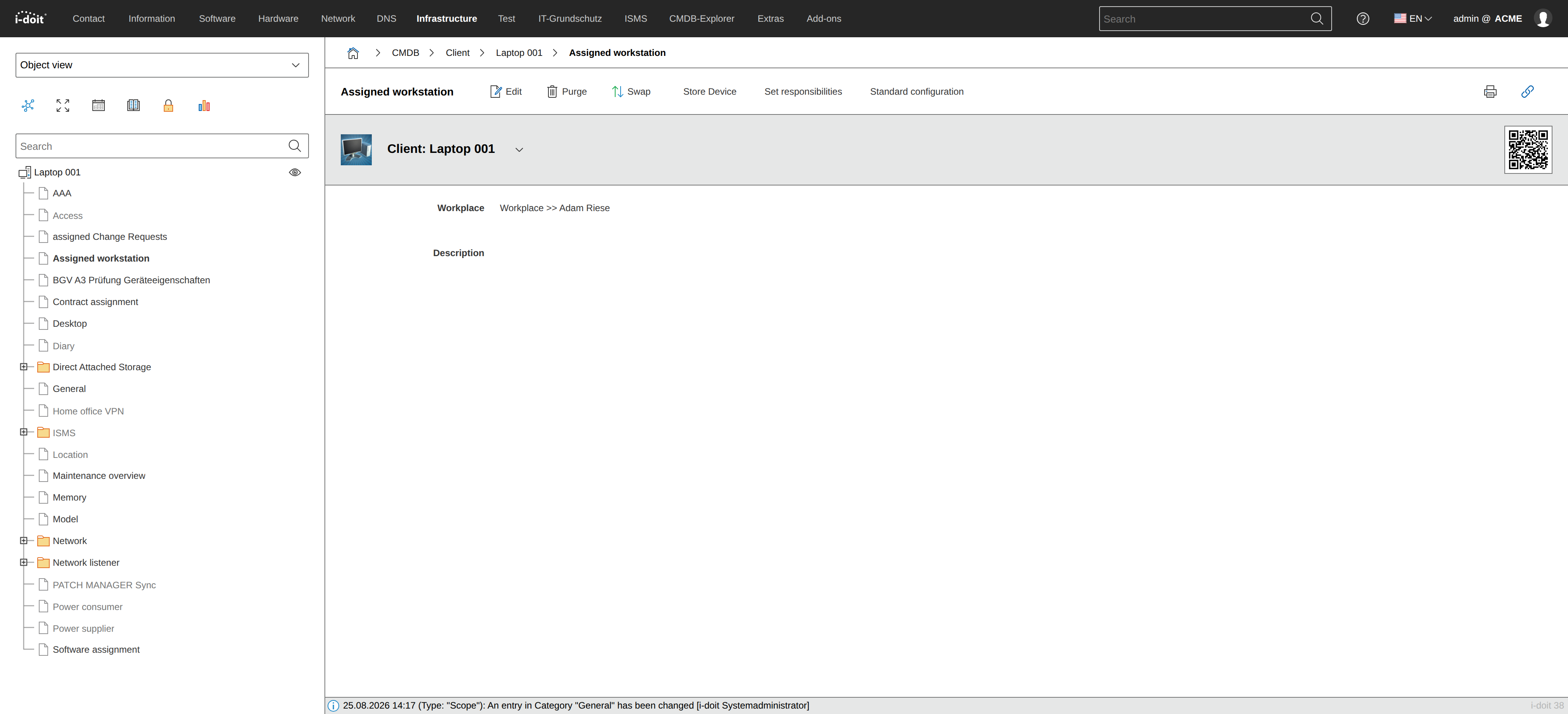Screen dimensions: 1568x714
Task: Select Maintenance overview tree item
Action: [x=99, y=476]
